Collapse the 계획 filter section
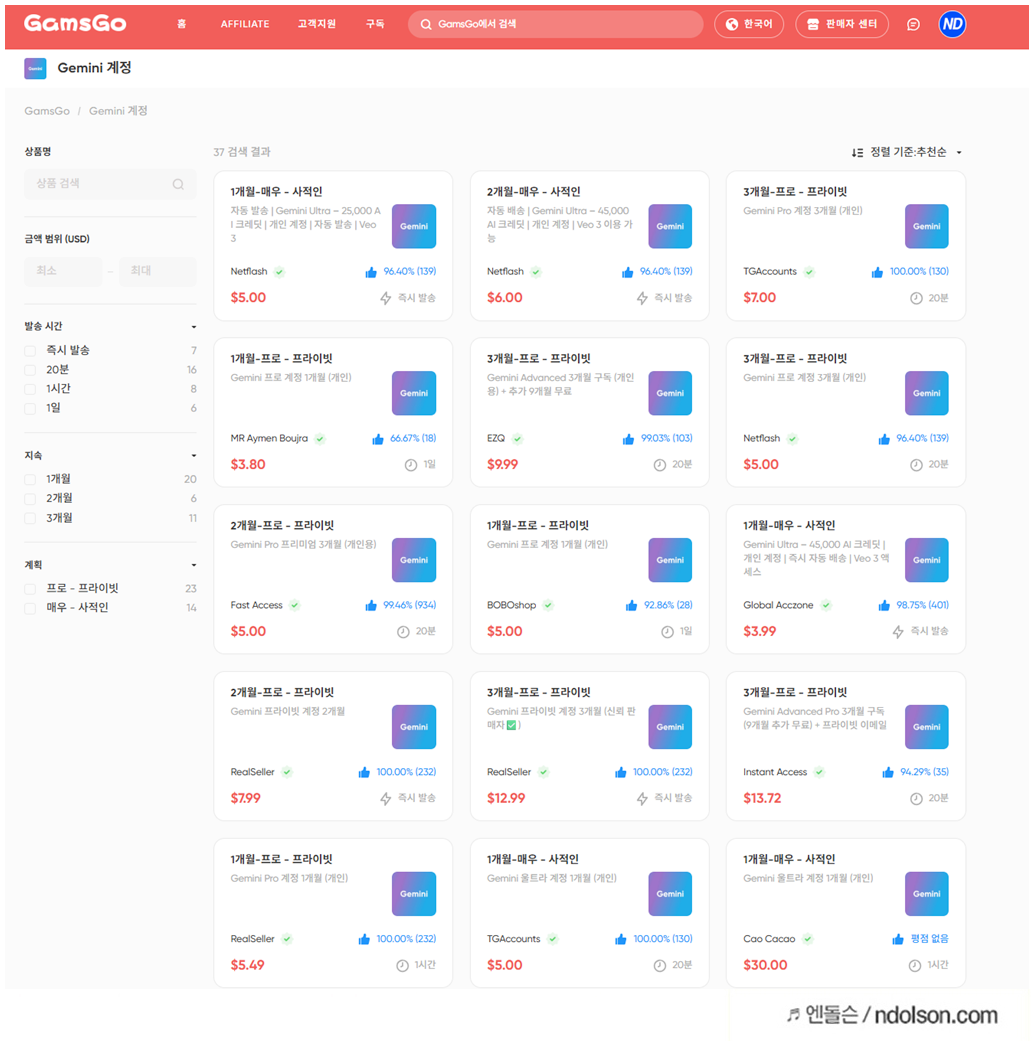 [193, 565]
